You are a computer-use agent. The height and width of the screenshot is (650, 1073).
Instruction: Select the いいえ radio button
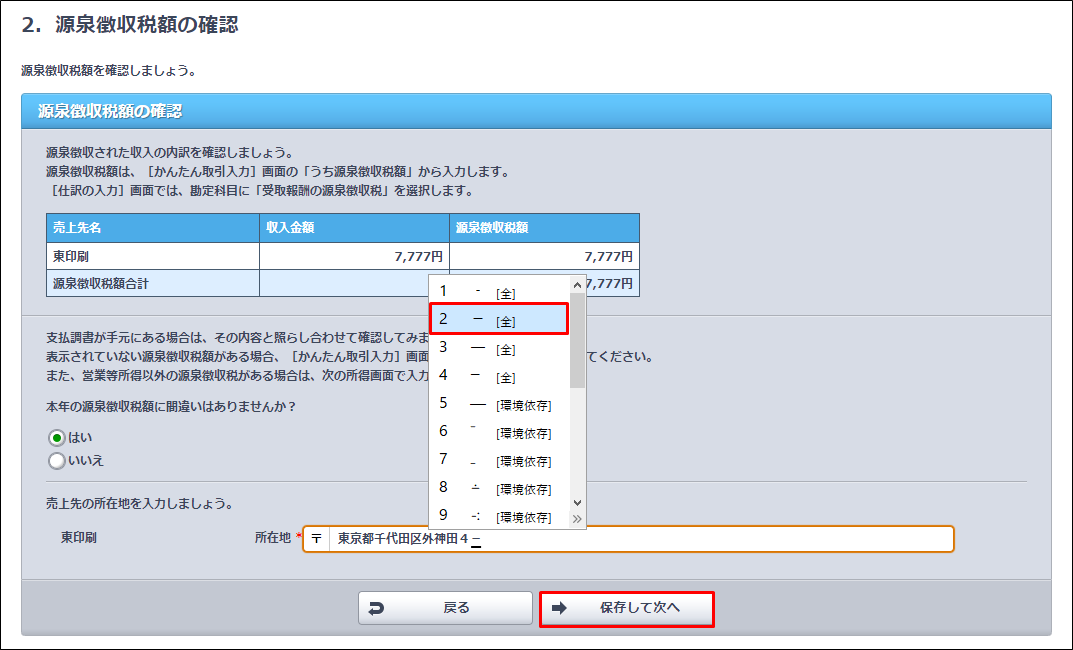[x=57, y=460]
